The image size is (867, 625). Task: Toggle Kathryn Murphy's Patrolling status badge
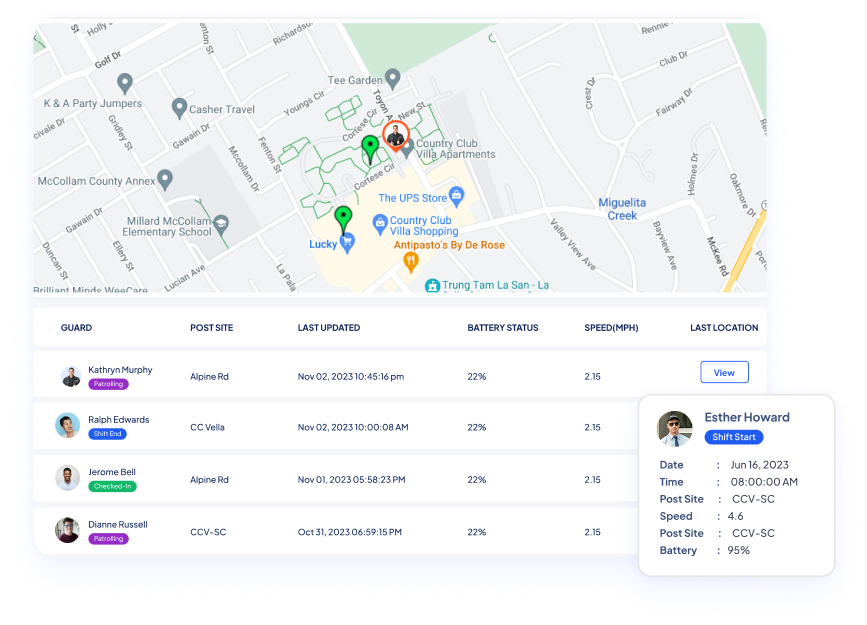pyautogui.click(x=108, y=383)
